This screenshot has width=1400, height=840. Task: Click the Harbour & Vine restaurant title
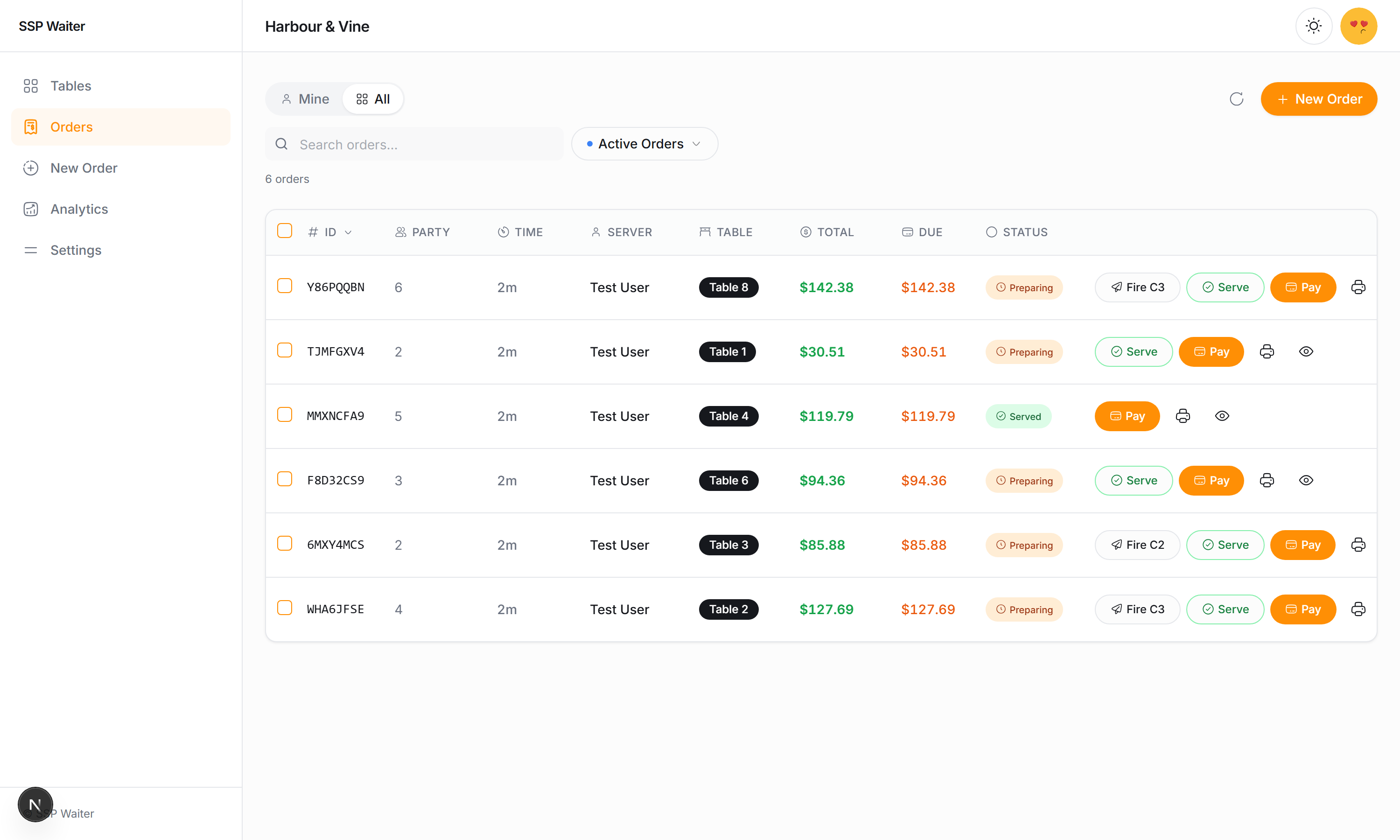pos(317,26)
